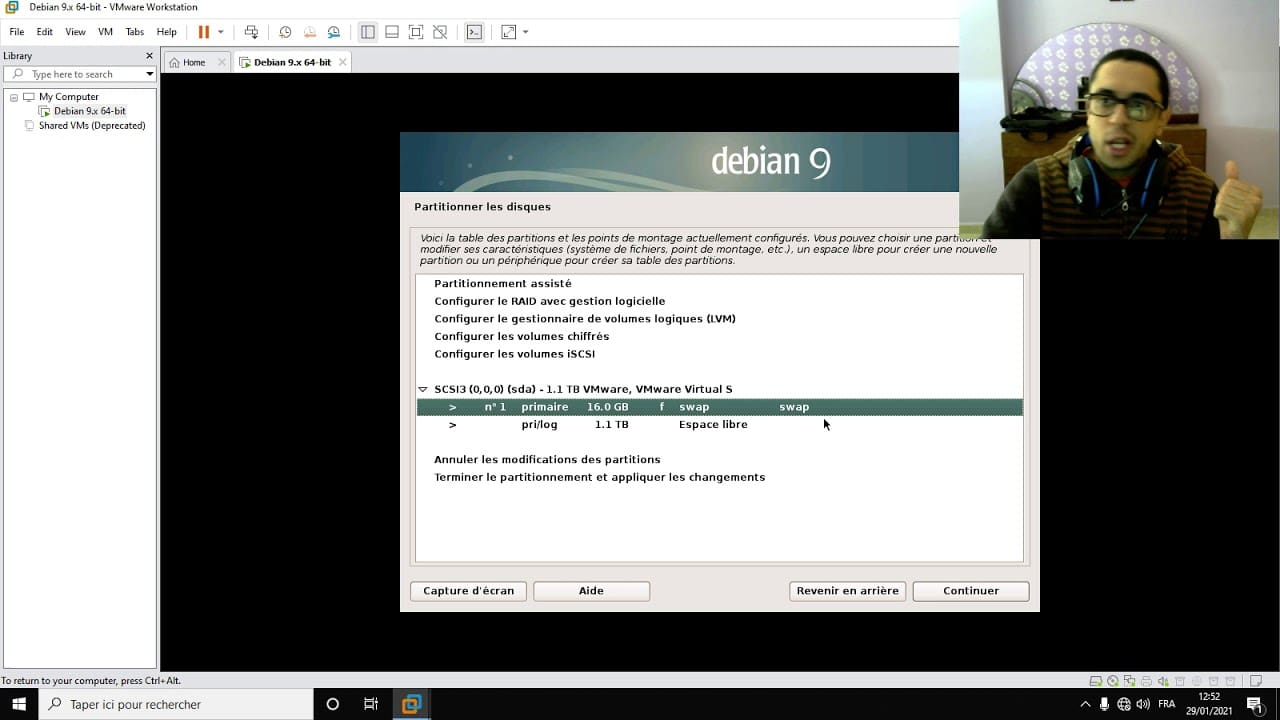Toggle the library sidebar view icon
1280x720 pixels.
(368, 32)
